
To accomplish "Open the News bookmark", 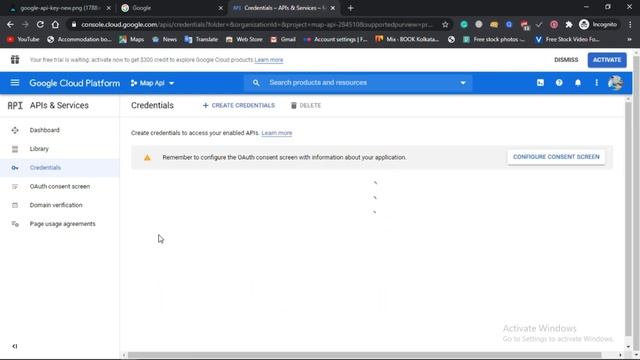I will click(164, 40).
